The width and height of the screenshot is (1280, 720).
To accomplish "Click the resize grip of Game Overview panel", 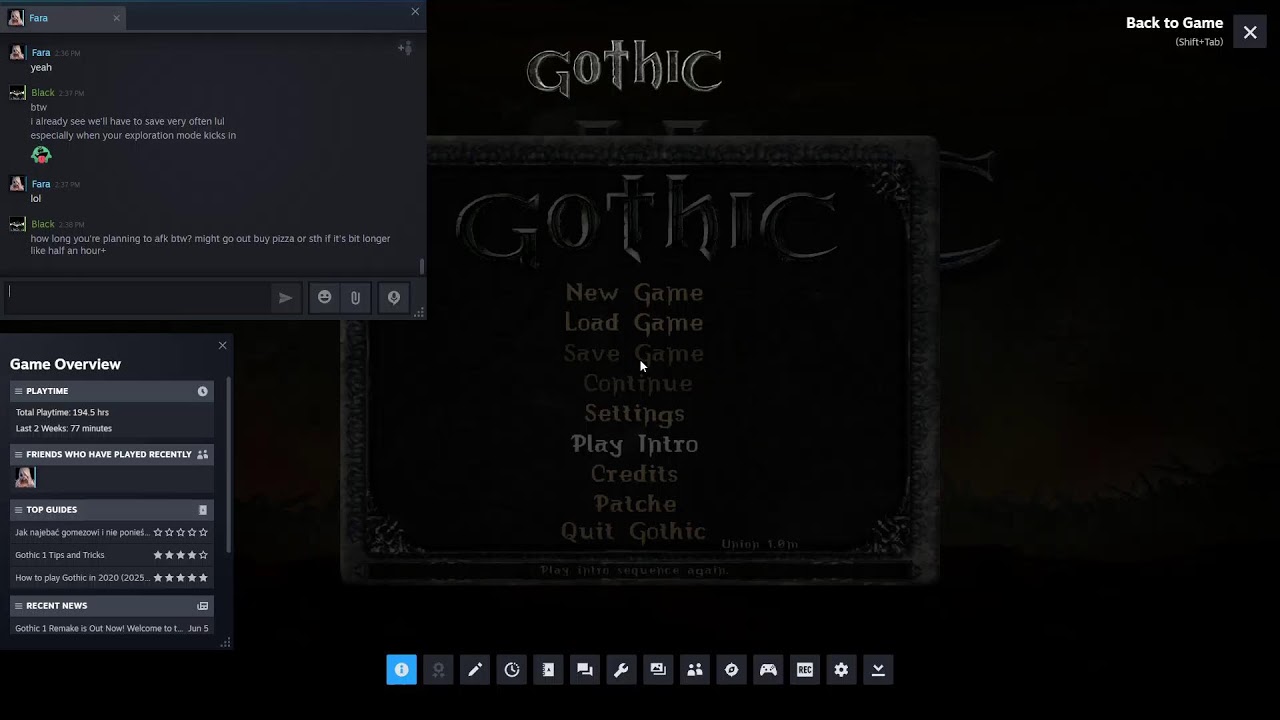I will pos(225,643).
